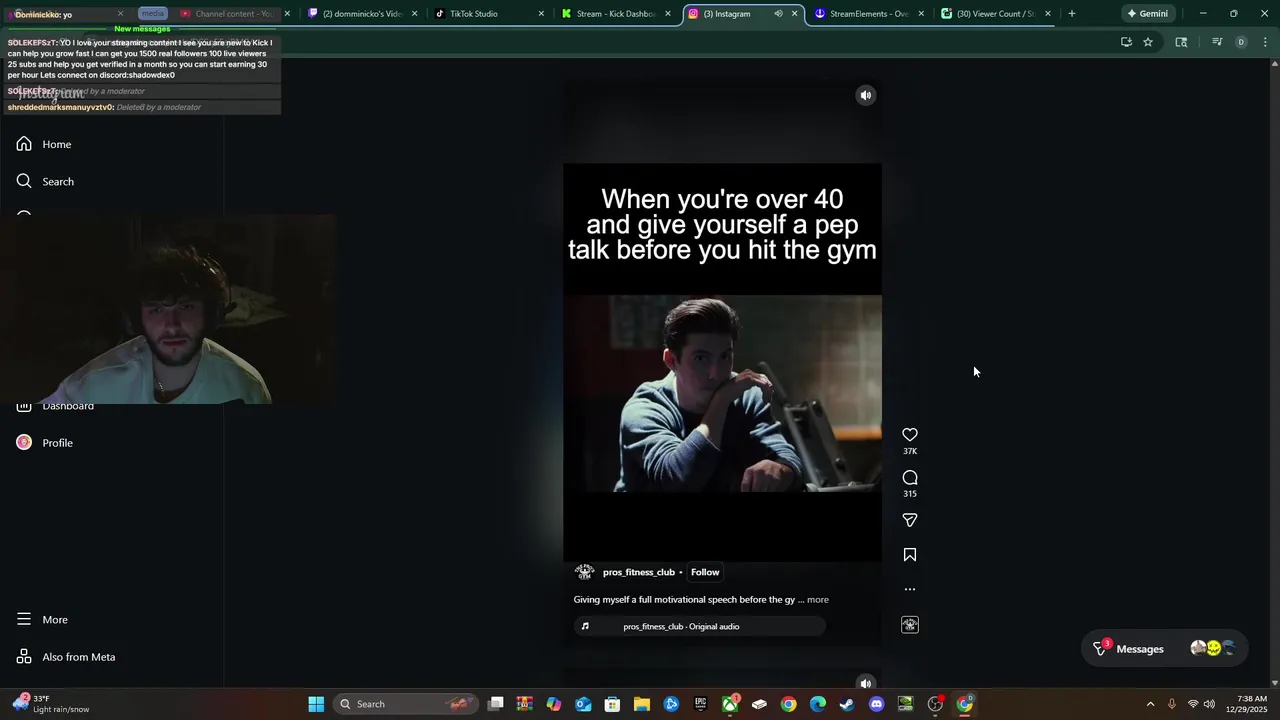This screenshot has height=720, width=1280.
Task: Open the Chrome three-dot menu
Action: (x=1266, y=42)
